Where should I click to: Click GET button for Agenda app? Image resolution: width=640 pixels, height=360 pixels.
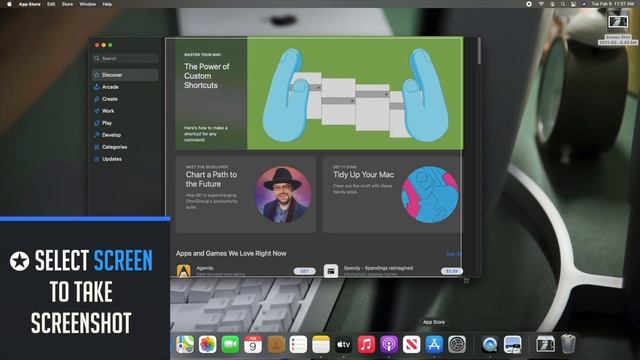coord(304,271)
